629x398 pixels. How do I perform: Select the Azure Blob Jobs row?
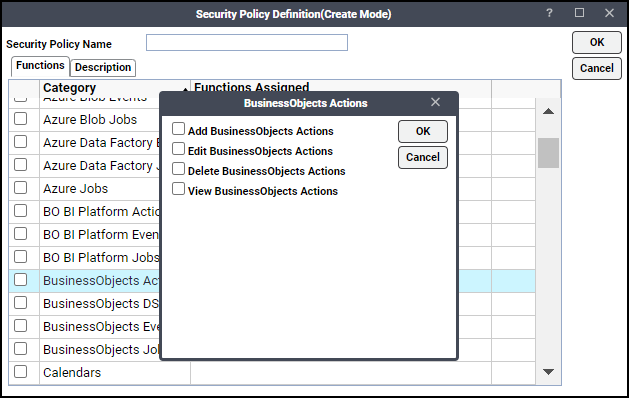coord(90,120)
